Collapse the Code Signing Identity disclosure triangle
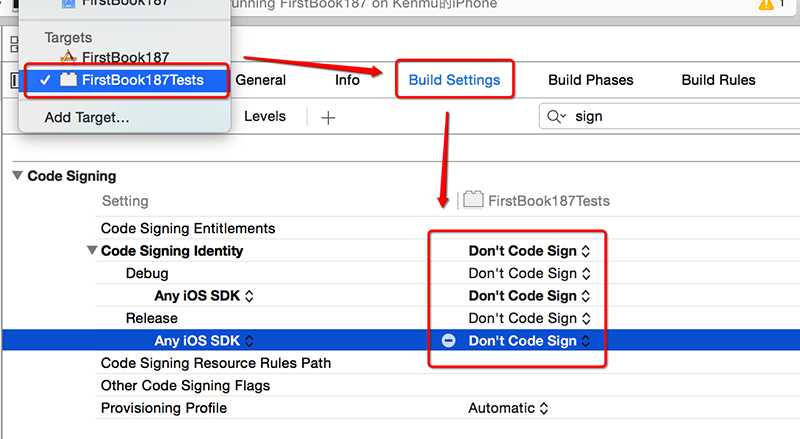Image resolution: width=800 pixels, height=439 pixels. tap(92, 250)
